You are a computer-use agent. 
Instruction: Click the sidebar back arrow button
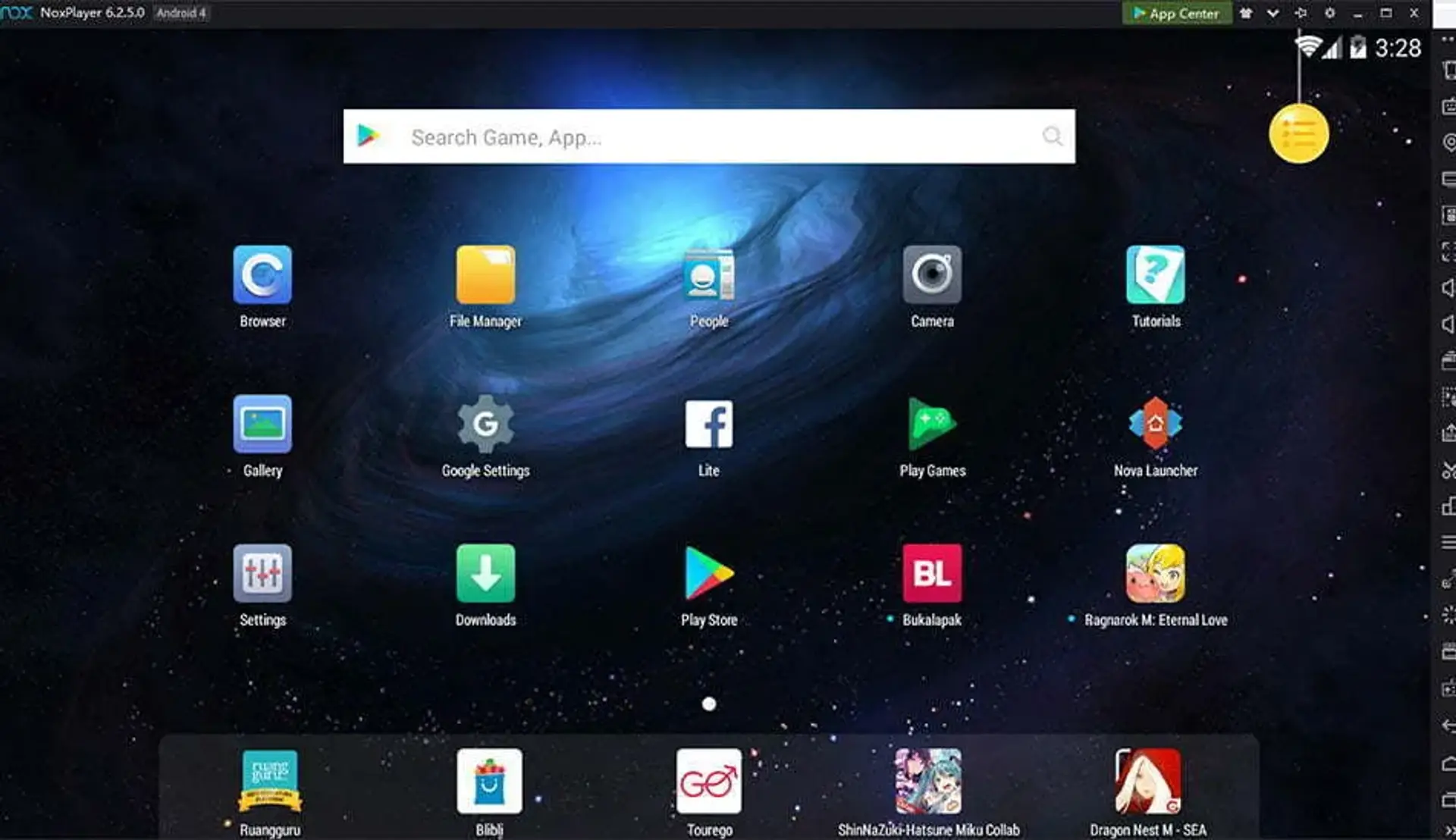pos(1449,726)
